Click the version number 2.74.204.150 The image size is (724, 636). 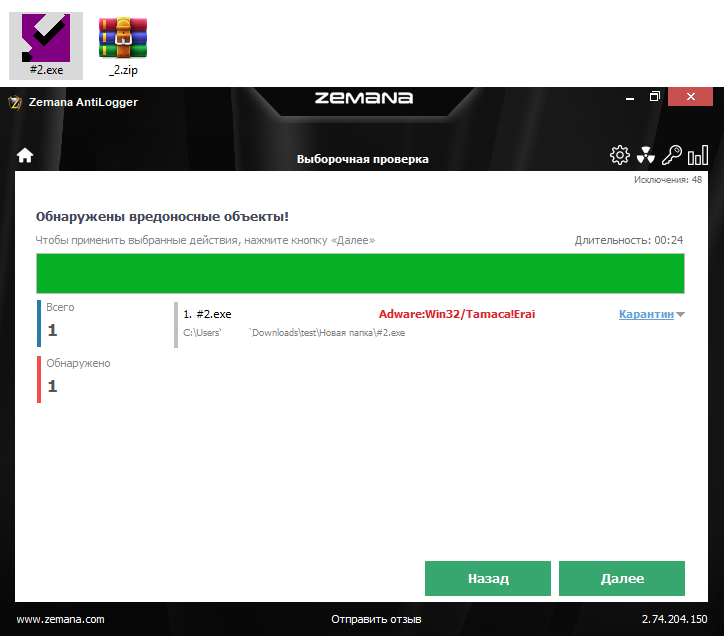(674, 619)
